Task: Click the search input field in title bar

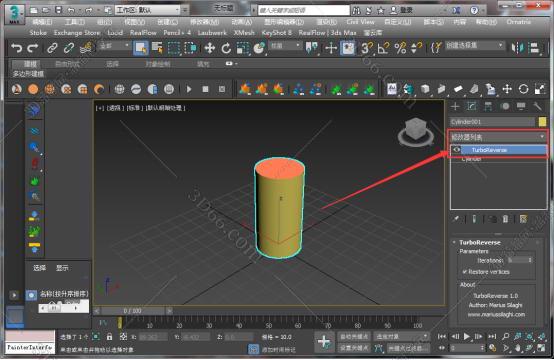Action: pos(304,10)
